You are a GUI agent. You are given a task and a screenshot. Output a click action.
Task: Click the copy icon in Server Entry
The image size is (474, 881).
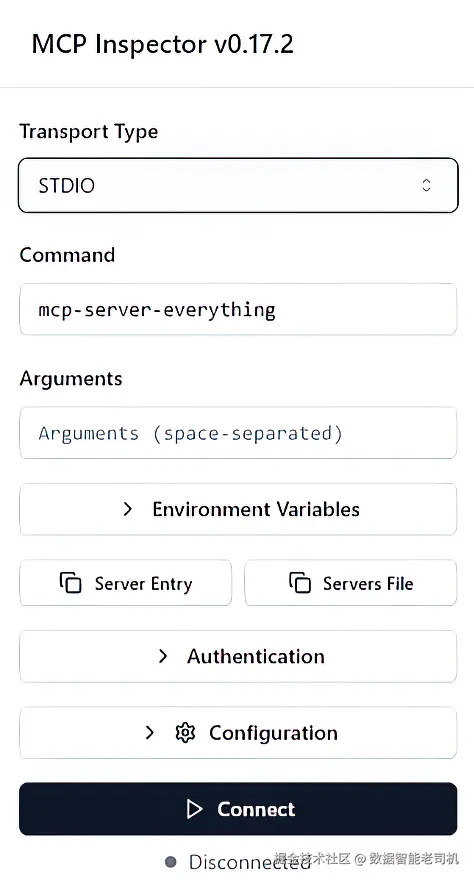coord(71,583)
